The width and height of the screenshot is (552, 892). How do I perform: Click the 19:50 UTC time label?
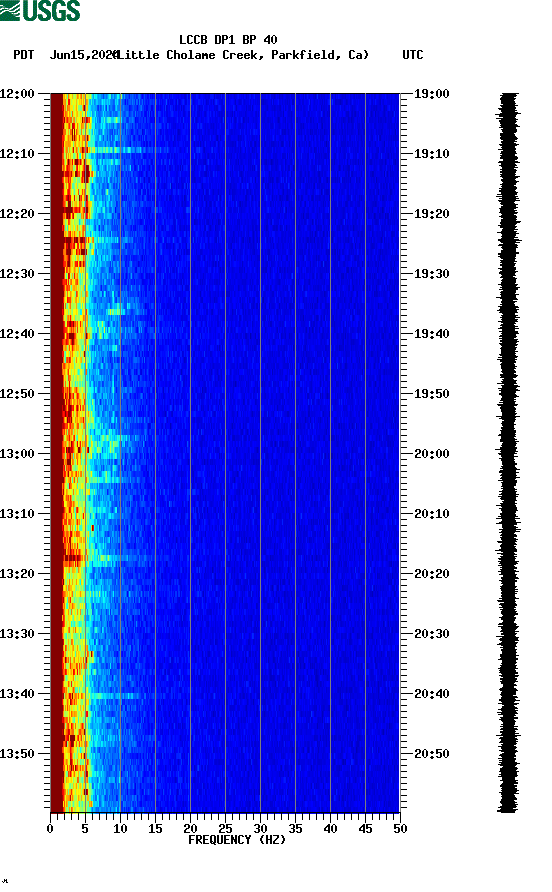click(431, 394)
